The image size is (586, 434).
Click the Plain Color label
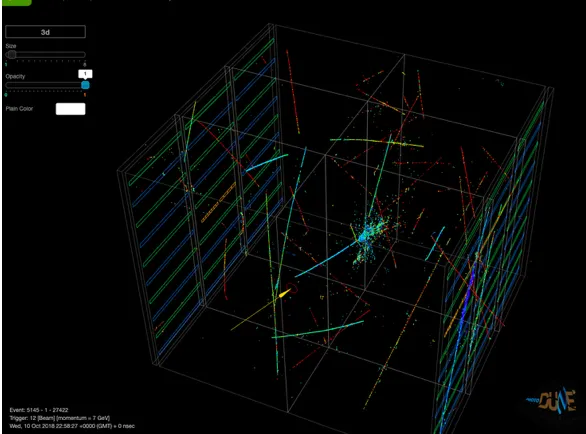(x=19, y=108)
